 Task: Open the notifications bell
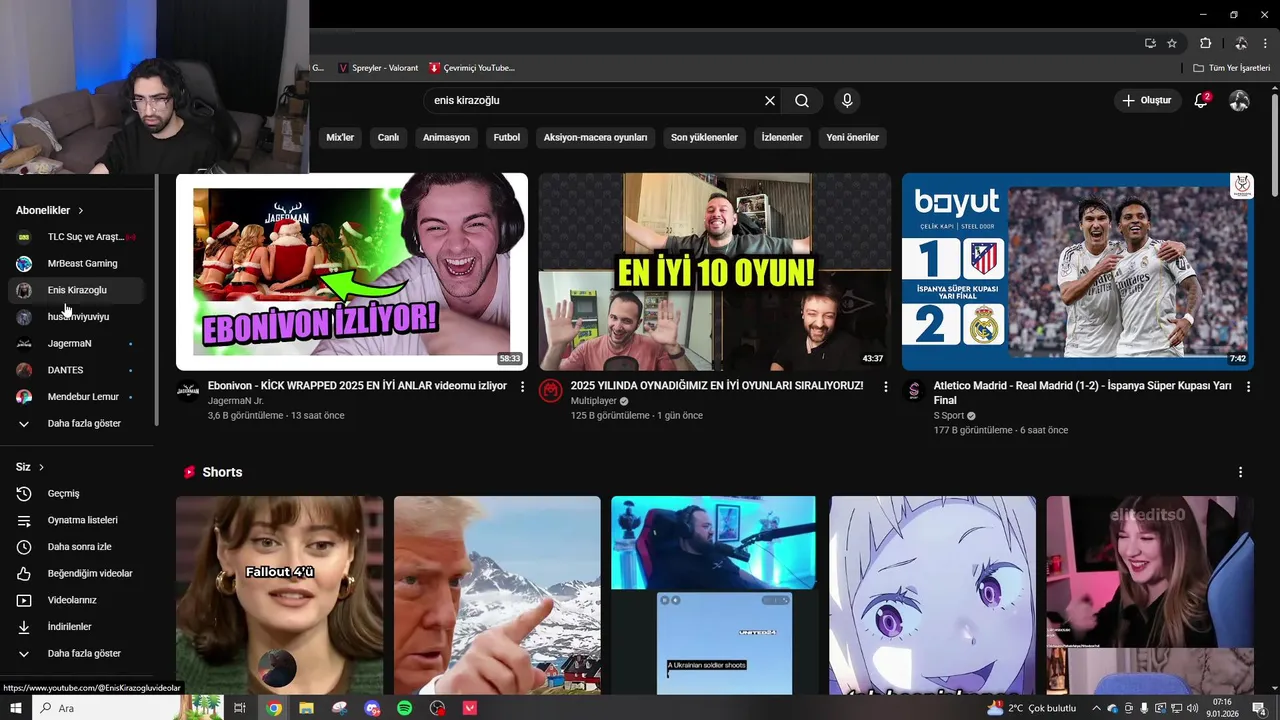point(1201,100)
